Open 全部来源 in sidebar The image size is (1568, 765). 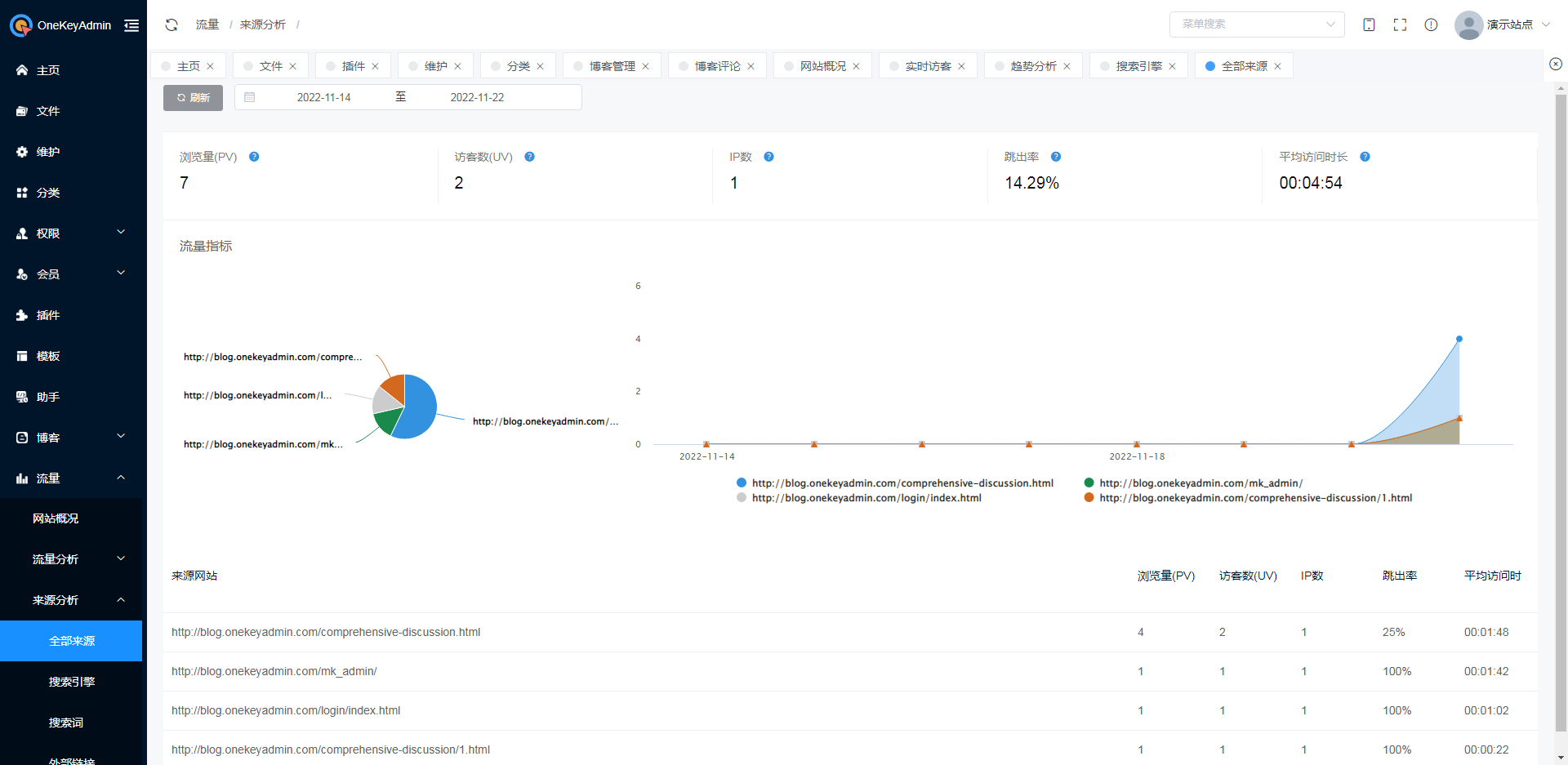[71, 641]
